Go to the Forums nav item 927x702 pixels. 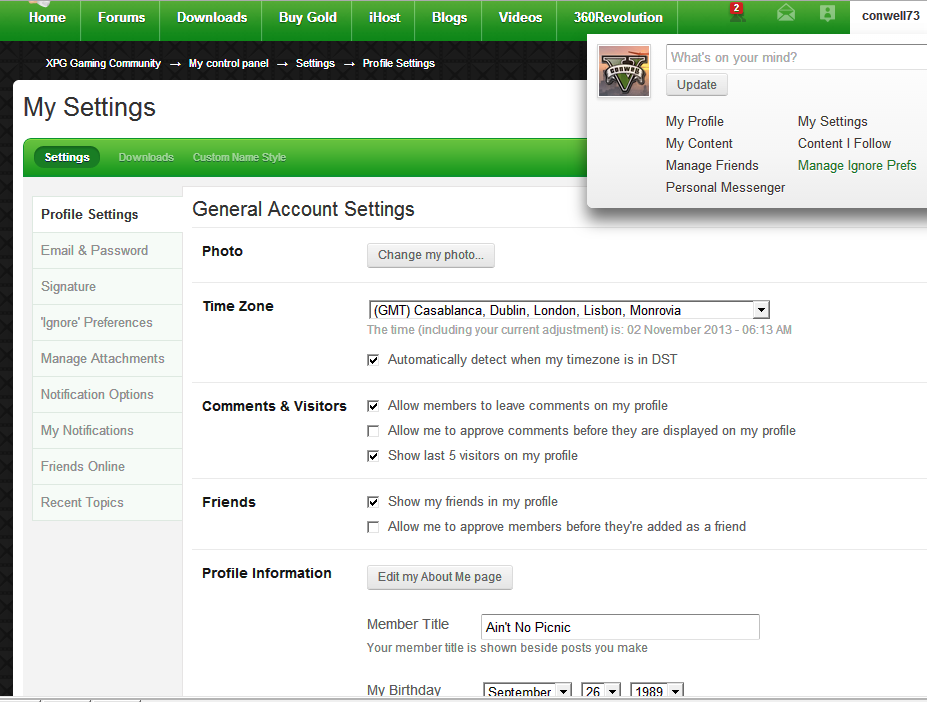[121, 17]
